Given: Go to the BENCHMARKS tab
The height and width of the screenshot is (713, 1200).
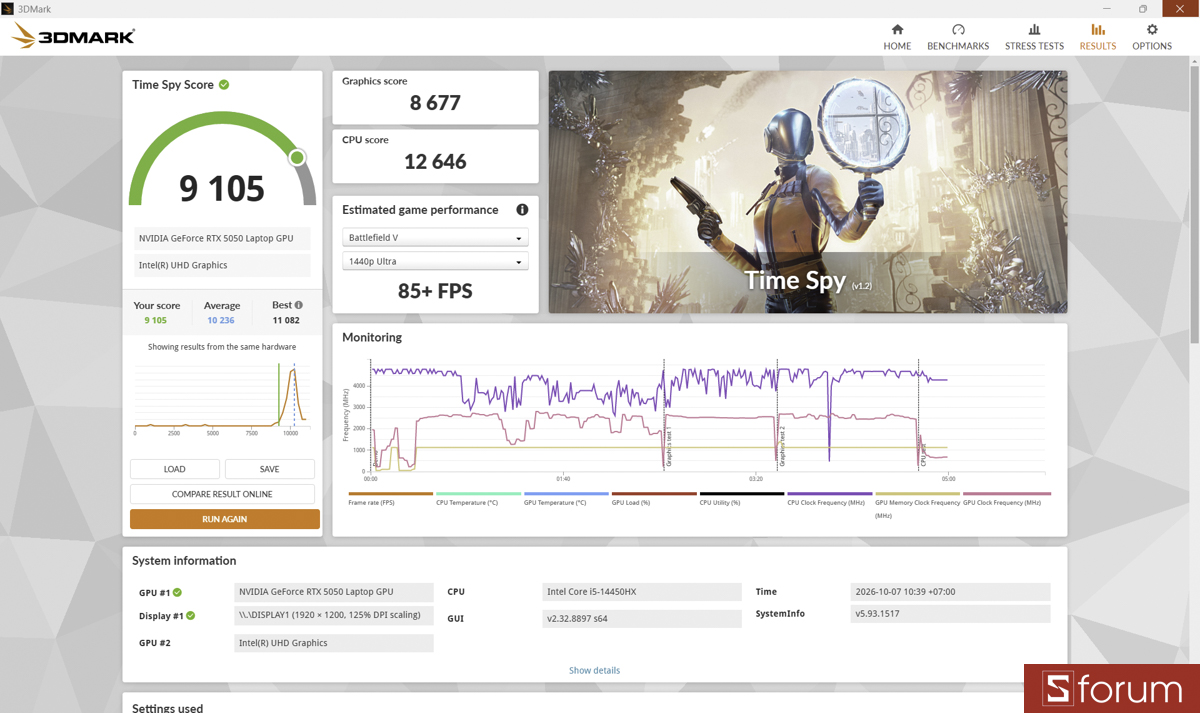Looking at the screenshot, I should coord(958,37).
